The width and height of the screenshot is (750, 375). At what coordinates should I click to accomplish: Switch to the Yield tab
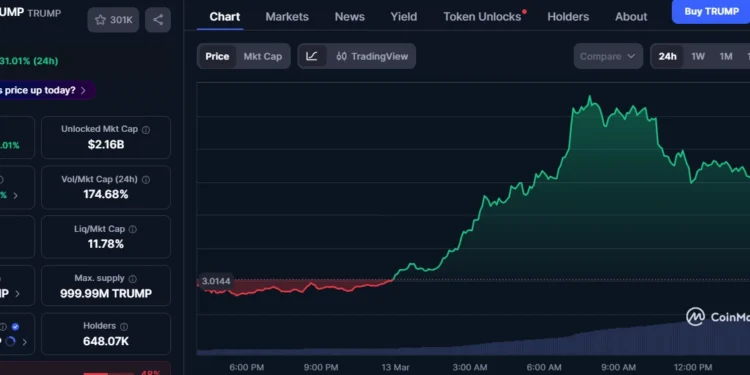point(404,17)
